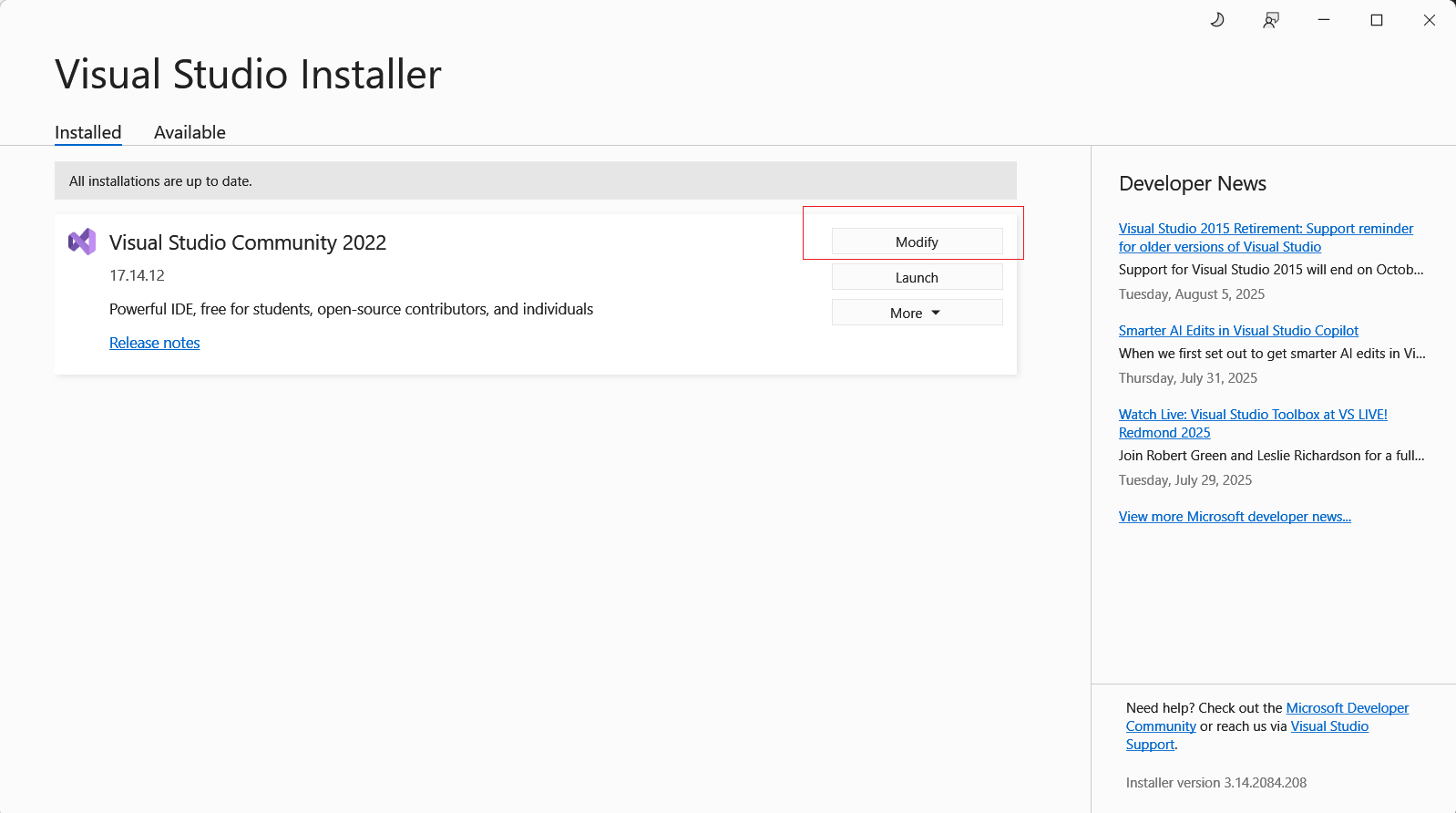Click the 'All installations are up to date' banner
Screen dimensions: 1456x813
[x=535, y=180]
